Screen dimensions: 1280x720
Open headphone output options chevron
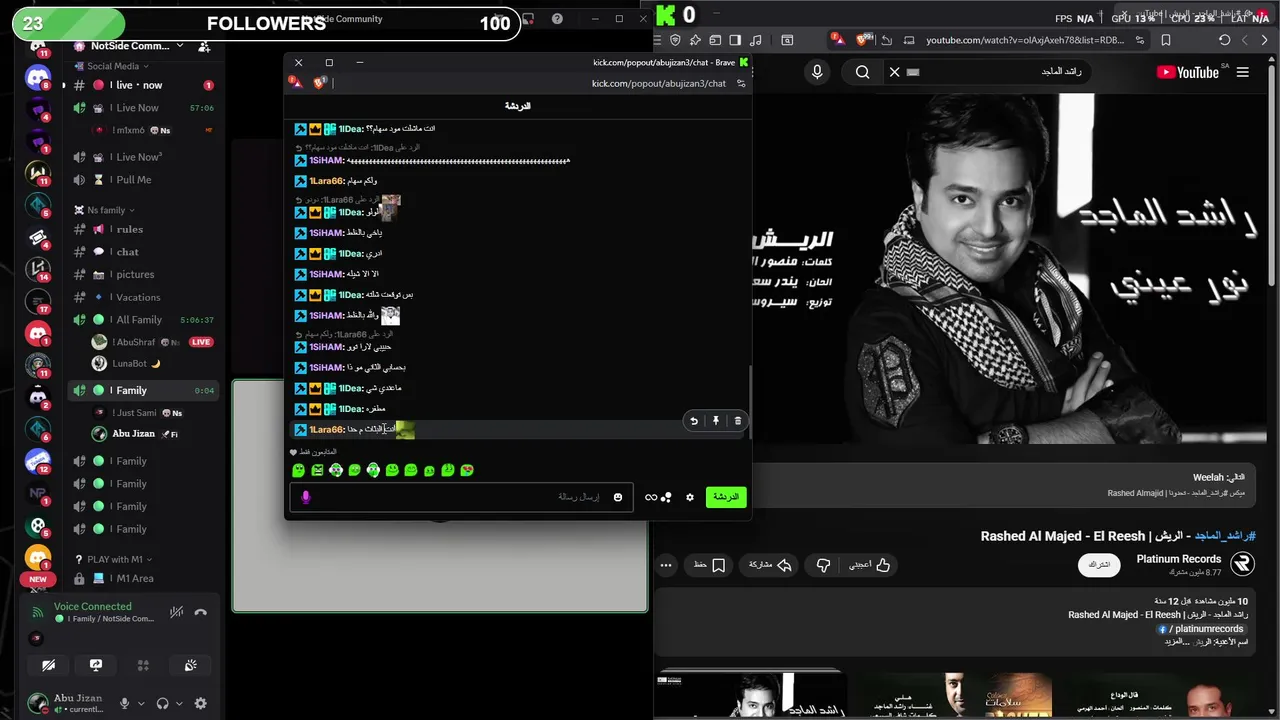(x=179, y=703)
